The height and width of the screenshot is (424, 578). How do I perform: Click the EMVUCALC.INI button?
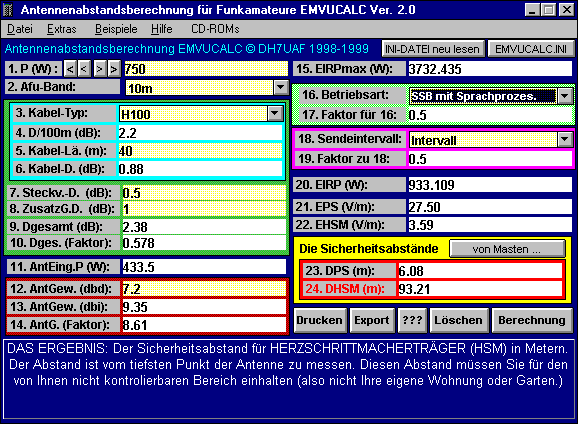coord(531,49)
